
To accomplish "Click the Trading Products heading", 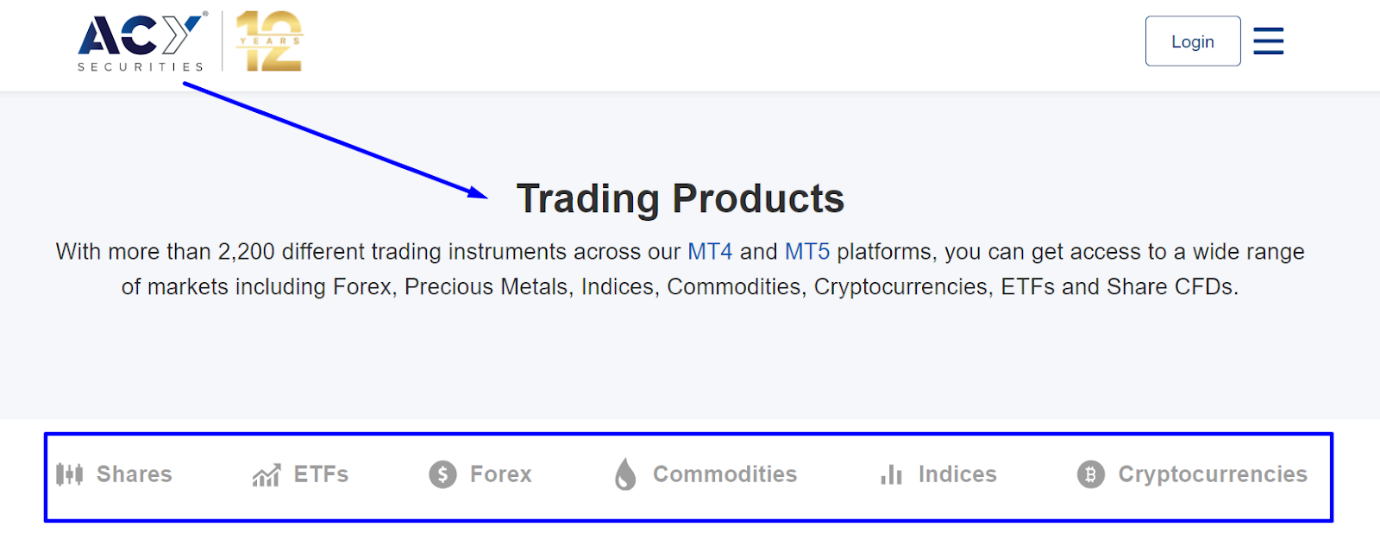I will pos(680,198).
